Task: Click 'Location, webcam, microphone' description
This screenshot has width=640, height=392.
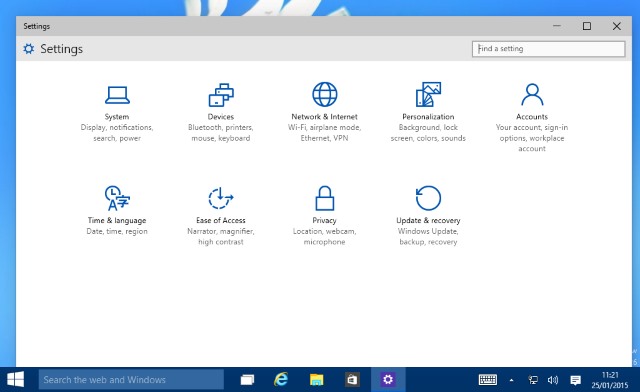Action: pos(324,236)
